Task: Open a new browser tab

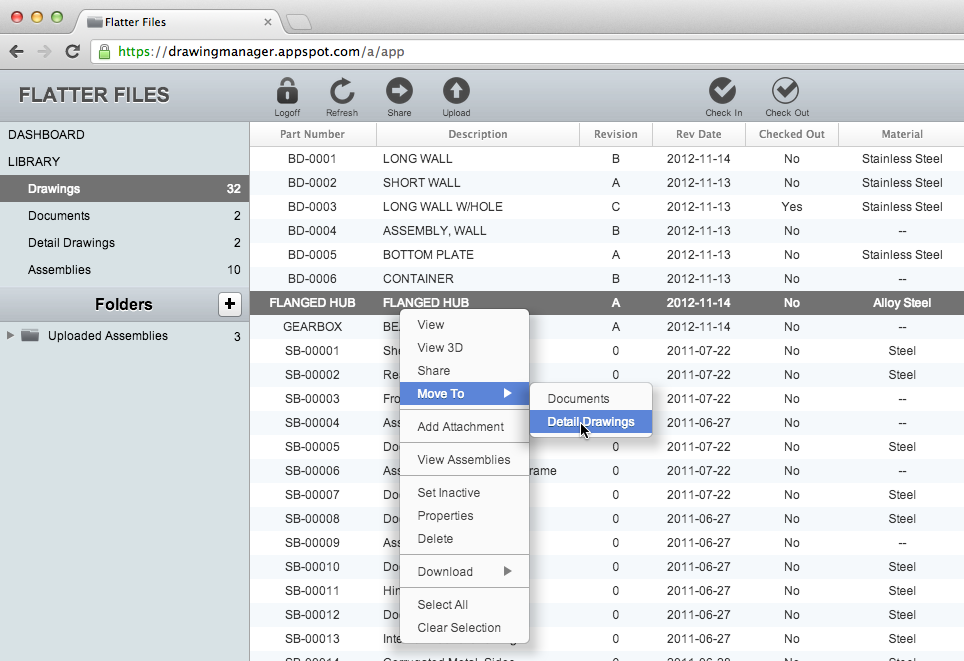Action: pos(299,22)
